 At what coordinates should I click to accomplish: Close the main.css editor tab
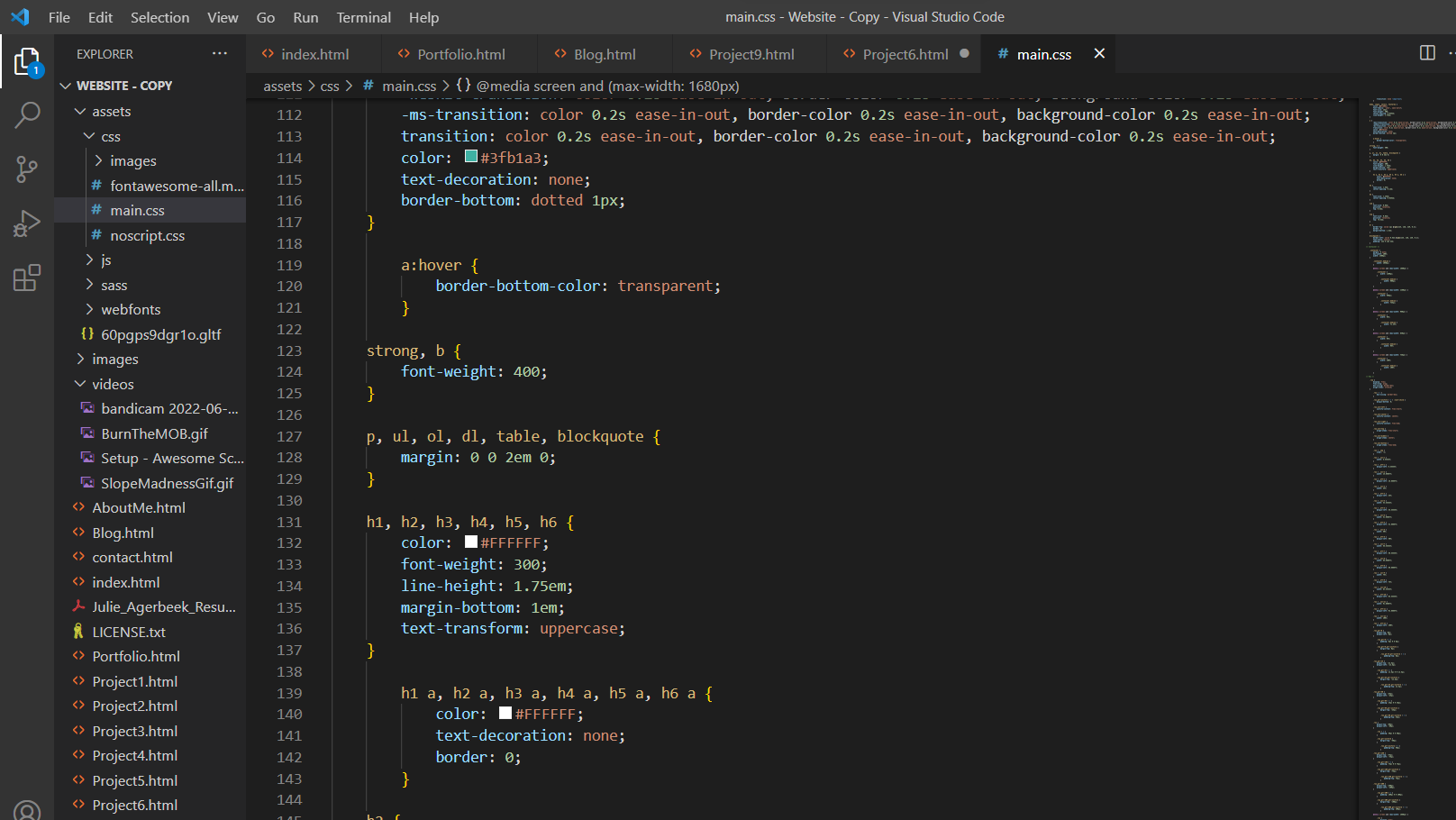[x=1099, y=54]
